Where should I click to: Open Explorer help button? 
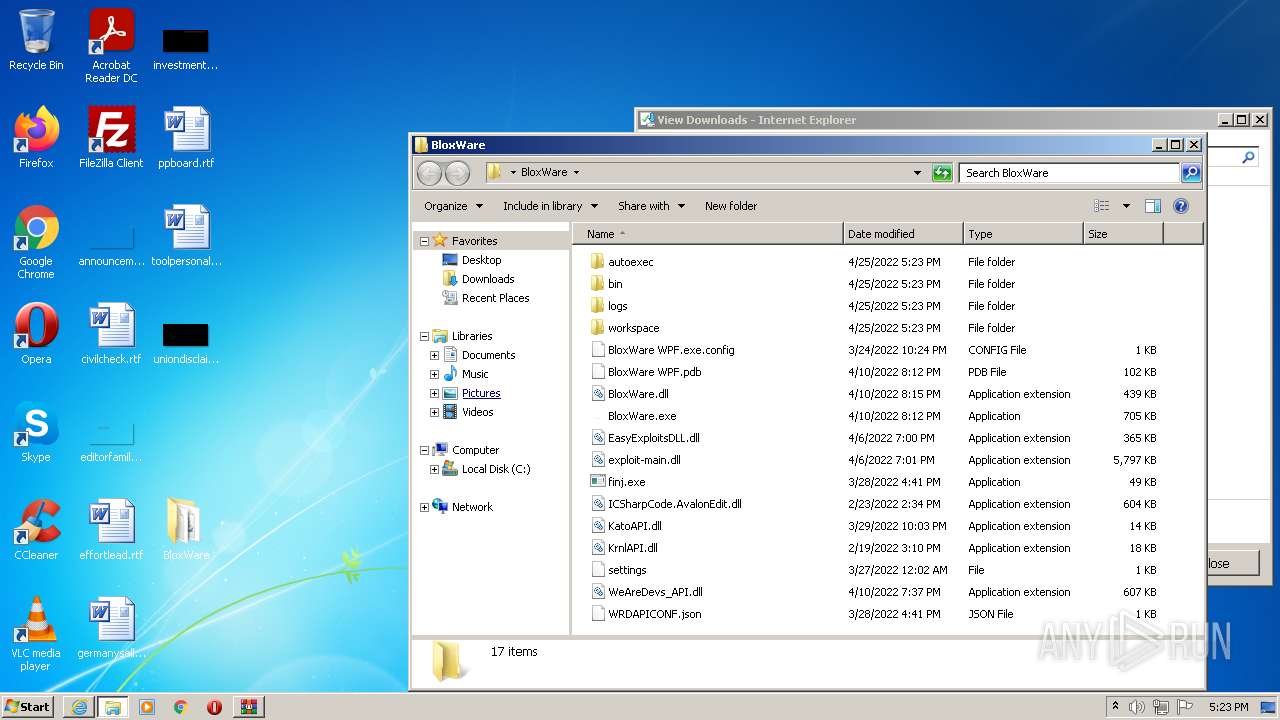1180,206
